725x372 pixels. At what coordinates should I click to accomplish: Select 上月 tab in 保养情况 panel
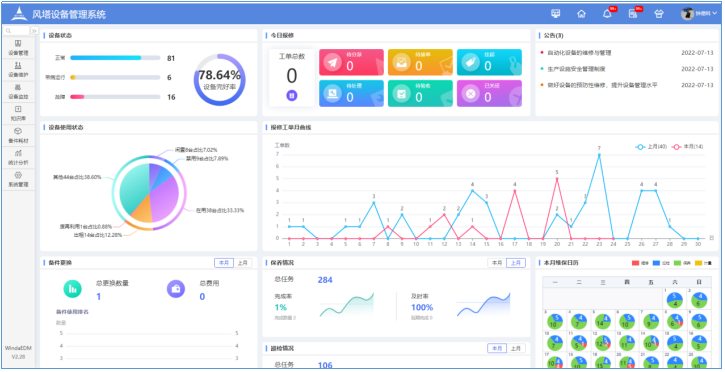[x=516, y=262]
